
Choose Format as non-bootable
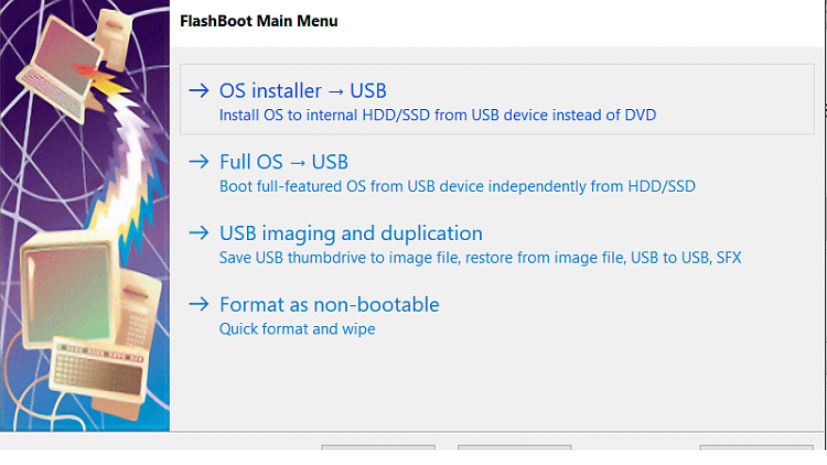coord(329,304)
